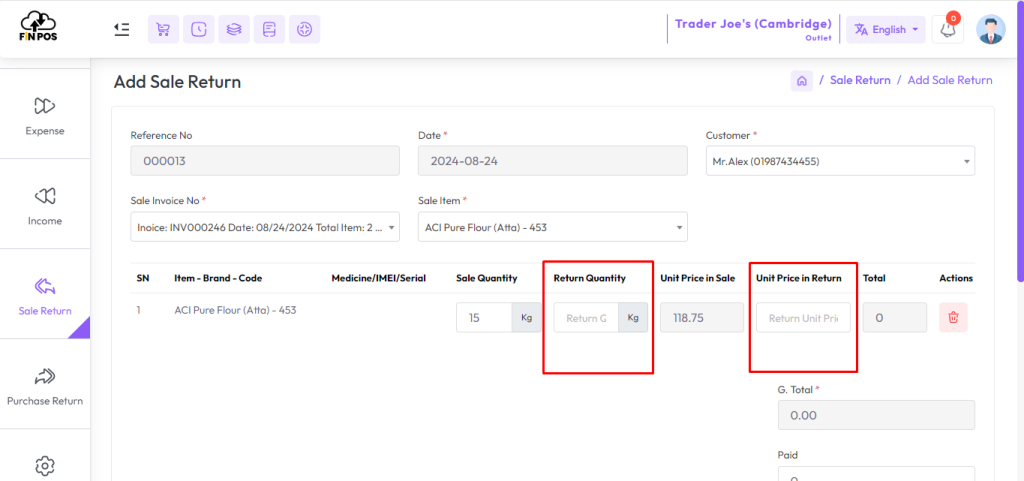Image resolution: width=1024 pixels, height=481 pixels.
Task: Open the user avatar profile menu
Action: pyautogui.click(x=991, y=29)
